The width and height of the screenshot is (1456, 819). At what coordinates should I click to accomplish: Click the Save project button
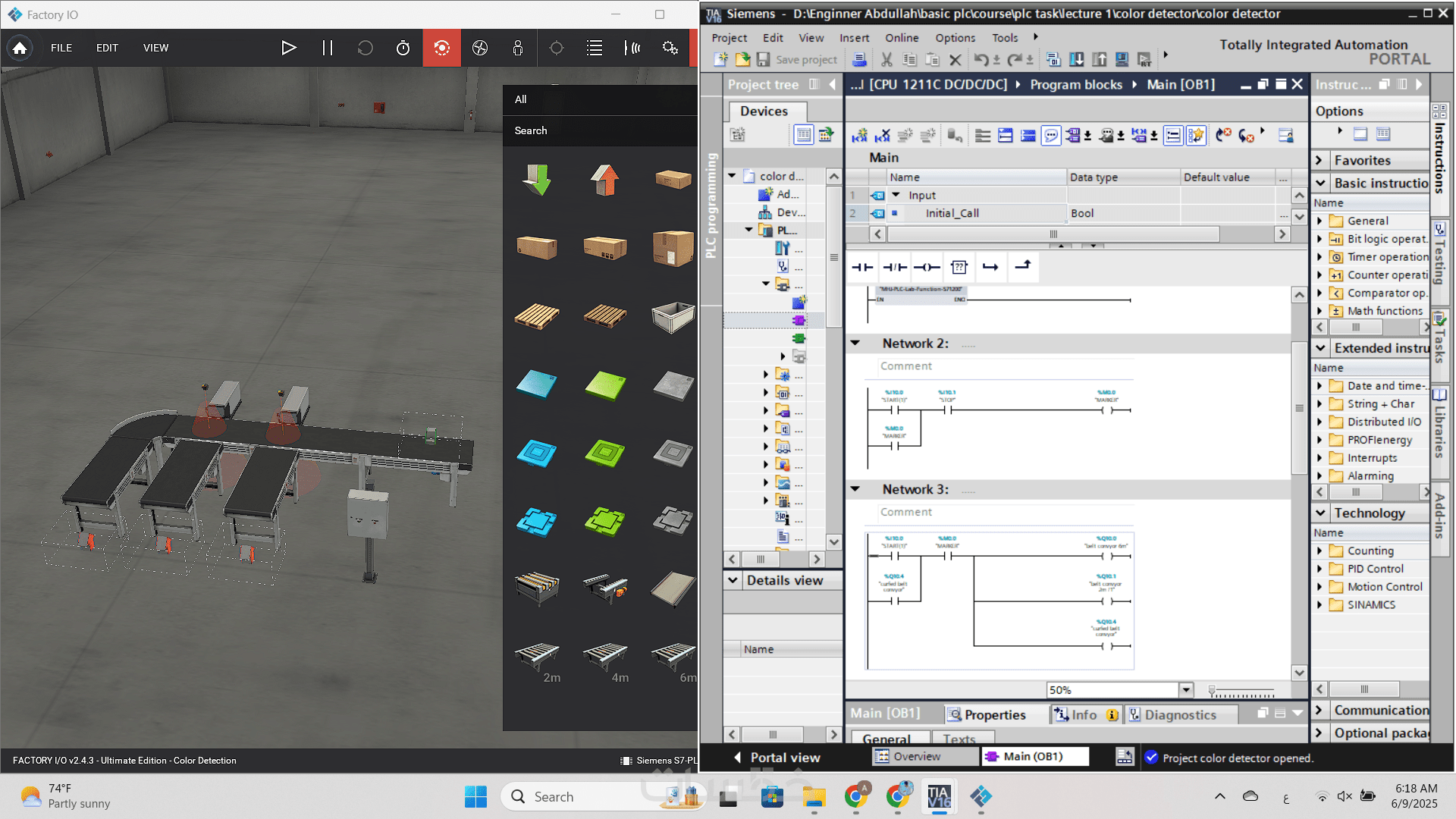[x=798, y=59]
